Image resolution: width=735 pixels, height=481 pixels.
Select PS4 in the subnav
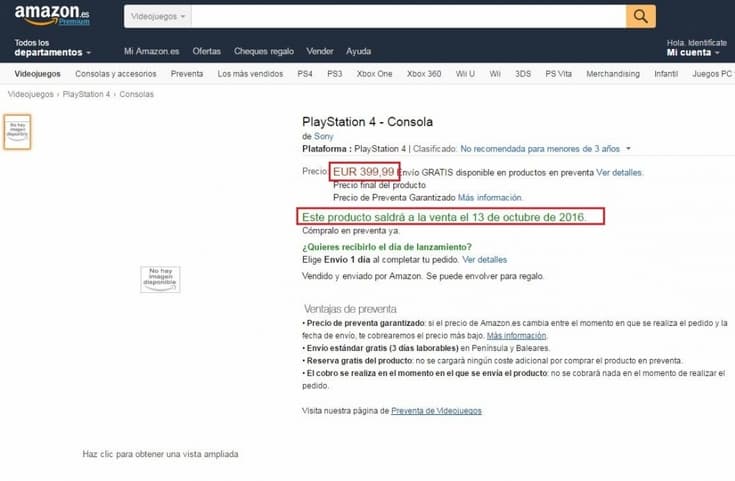tap(305, 74)
